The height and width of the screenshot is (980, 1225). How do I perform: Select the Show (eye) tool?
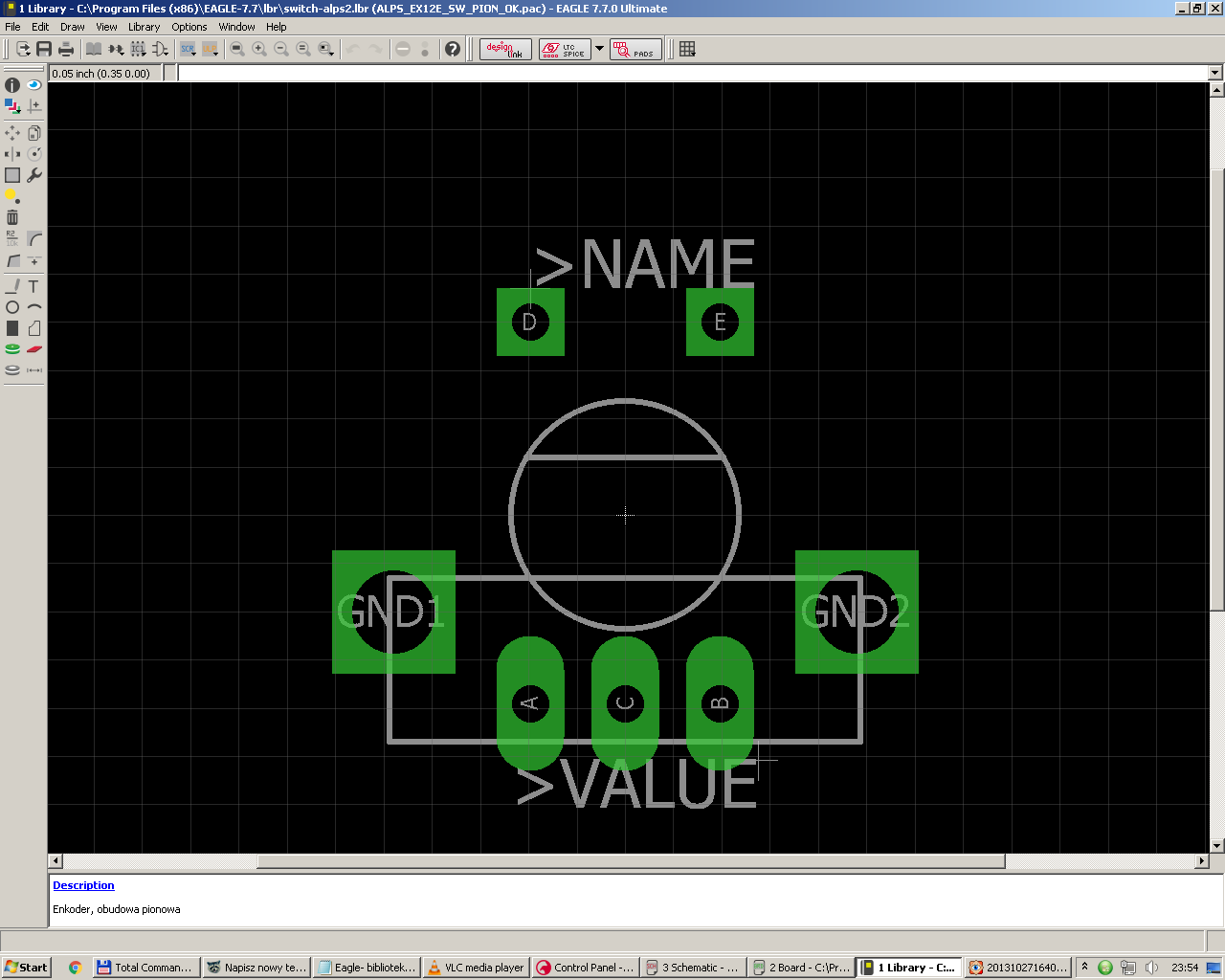click(x=34, y=85)
